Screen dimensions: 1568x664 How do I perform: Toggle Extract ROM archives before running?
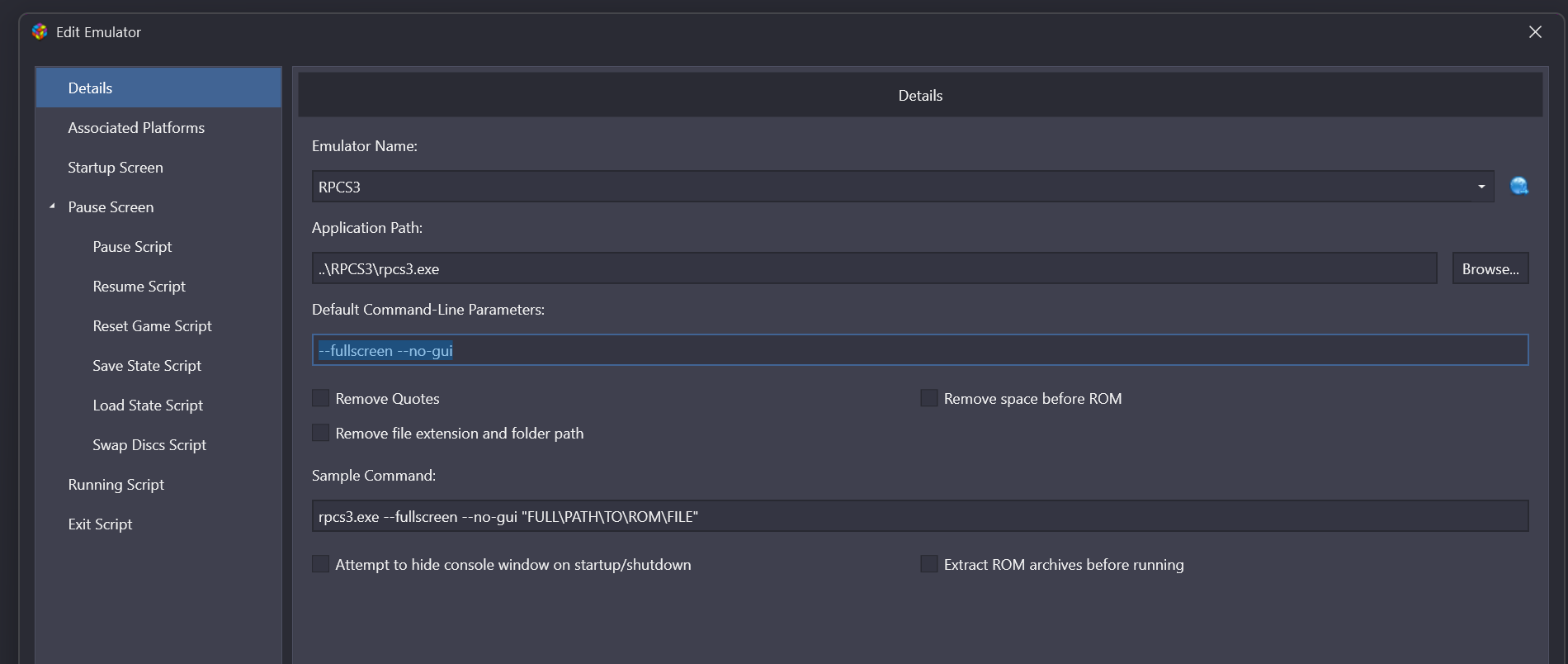pyautogui.click(x=929, y=564)
